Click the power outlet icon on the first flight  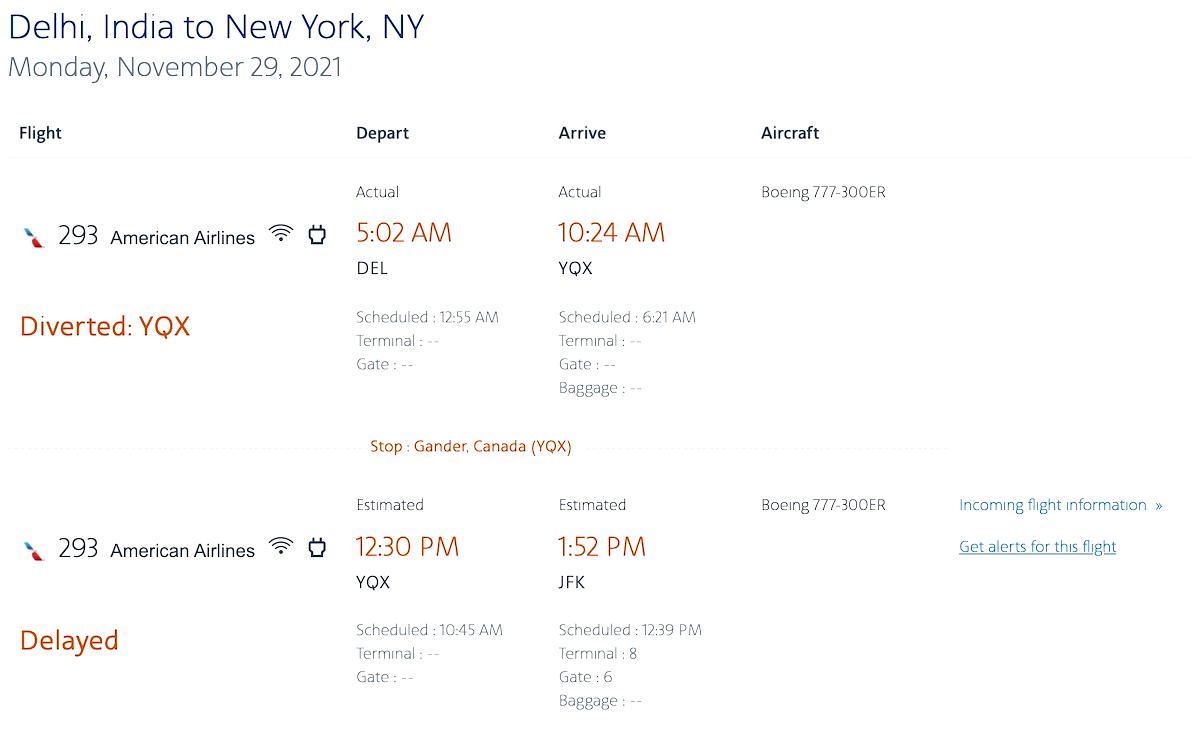317,235
